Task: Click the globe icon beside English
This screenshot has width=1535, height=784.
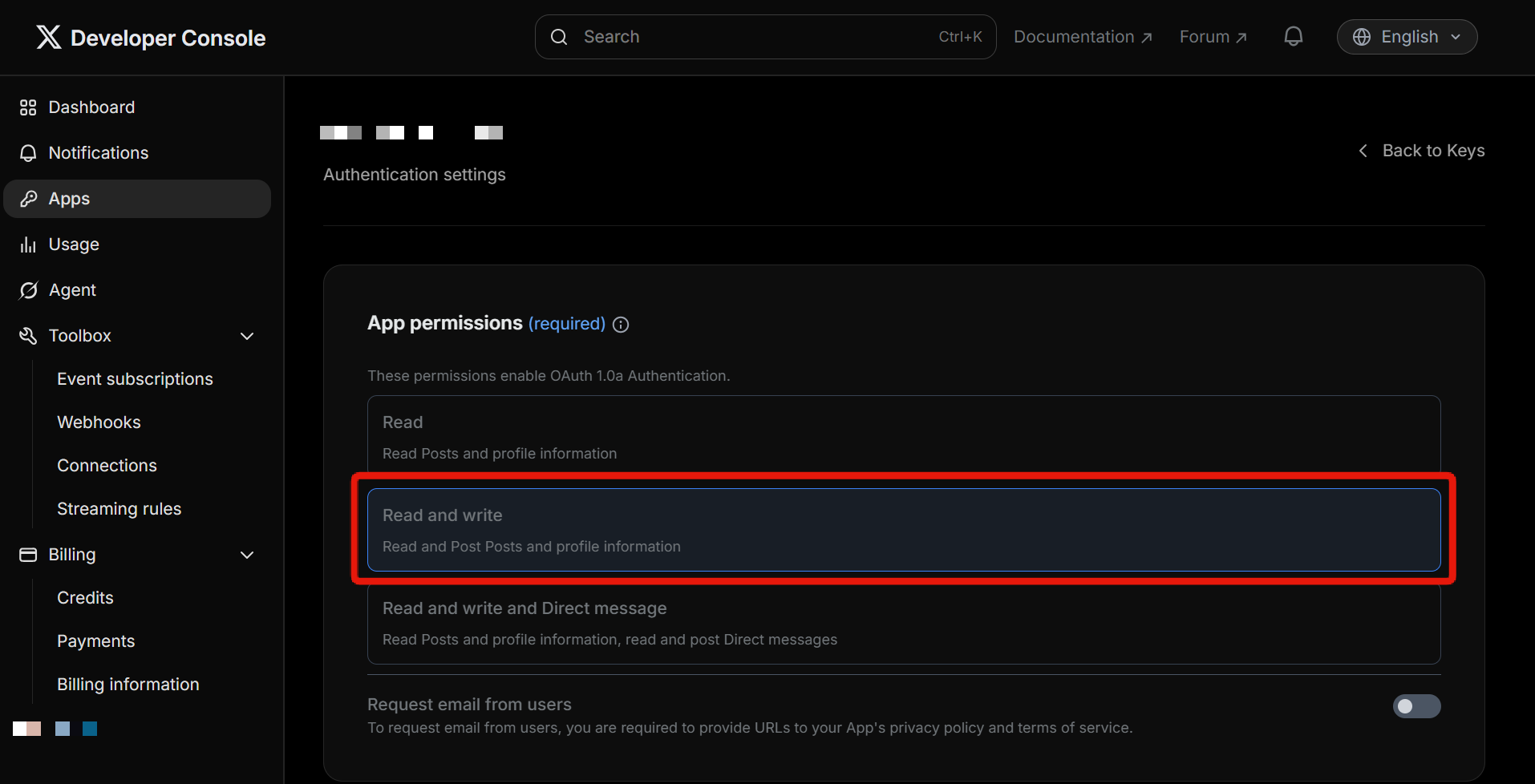Action: click(1362, 37)
